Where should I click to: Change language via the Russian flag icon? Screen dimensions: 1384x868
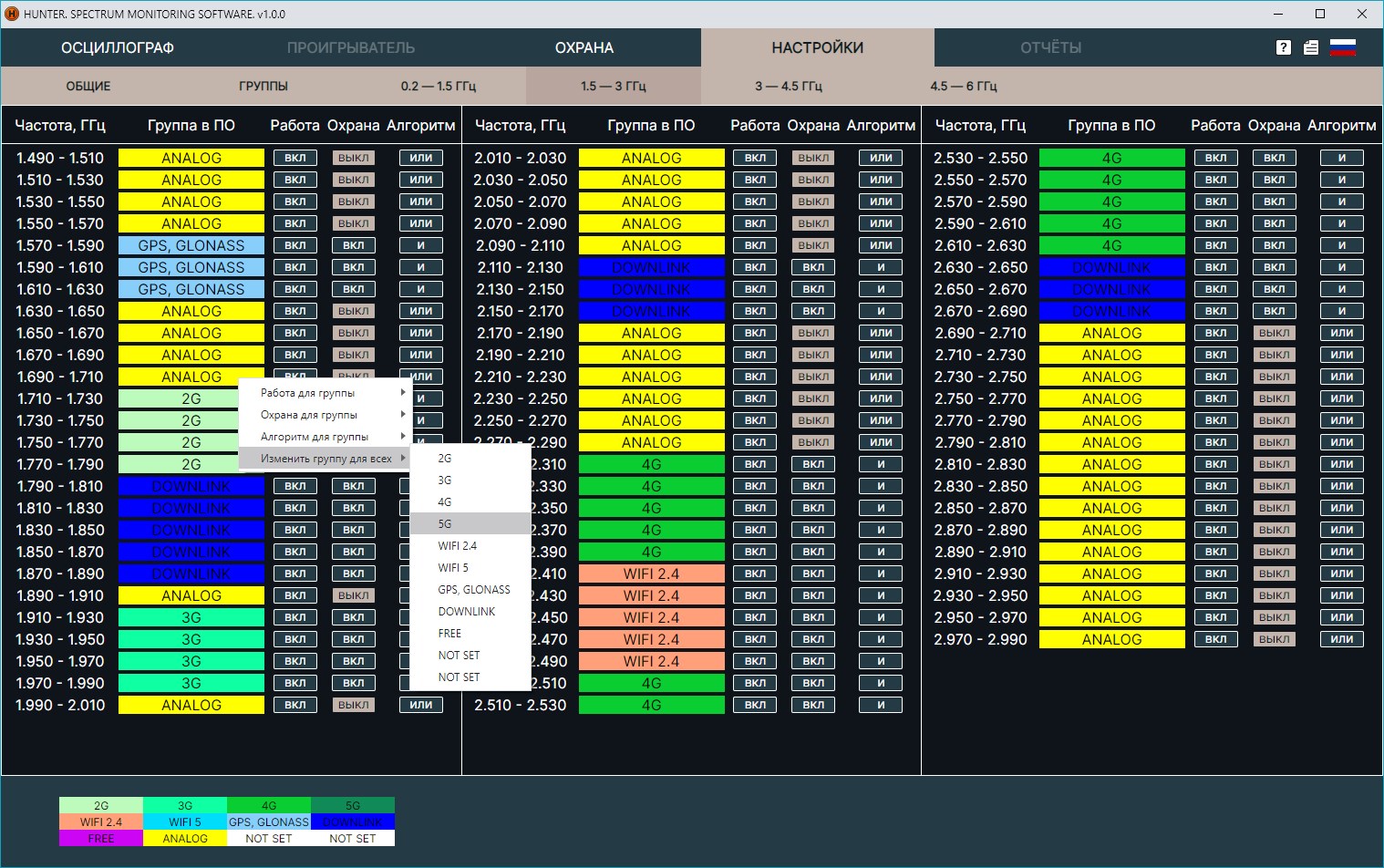pos(1342,47)
